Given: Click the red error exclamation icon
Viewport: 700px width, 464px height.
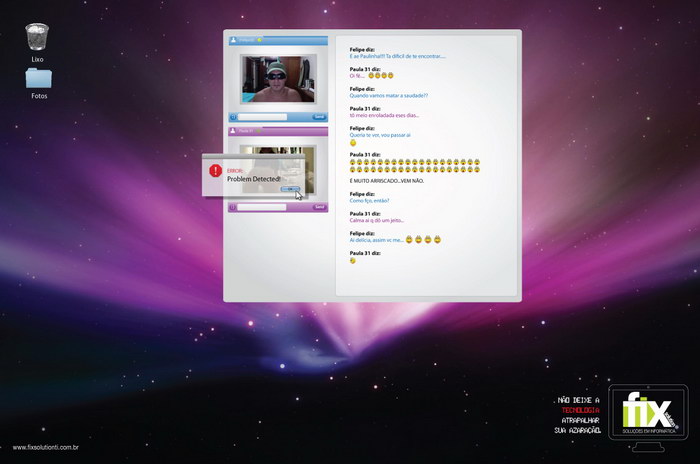Looking at the screenshot, I should (215, 171).
